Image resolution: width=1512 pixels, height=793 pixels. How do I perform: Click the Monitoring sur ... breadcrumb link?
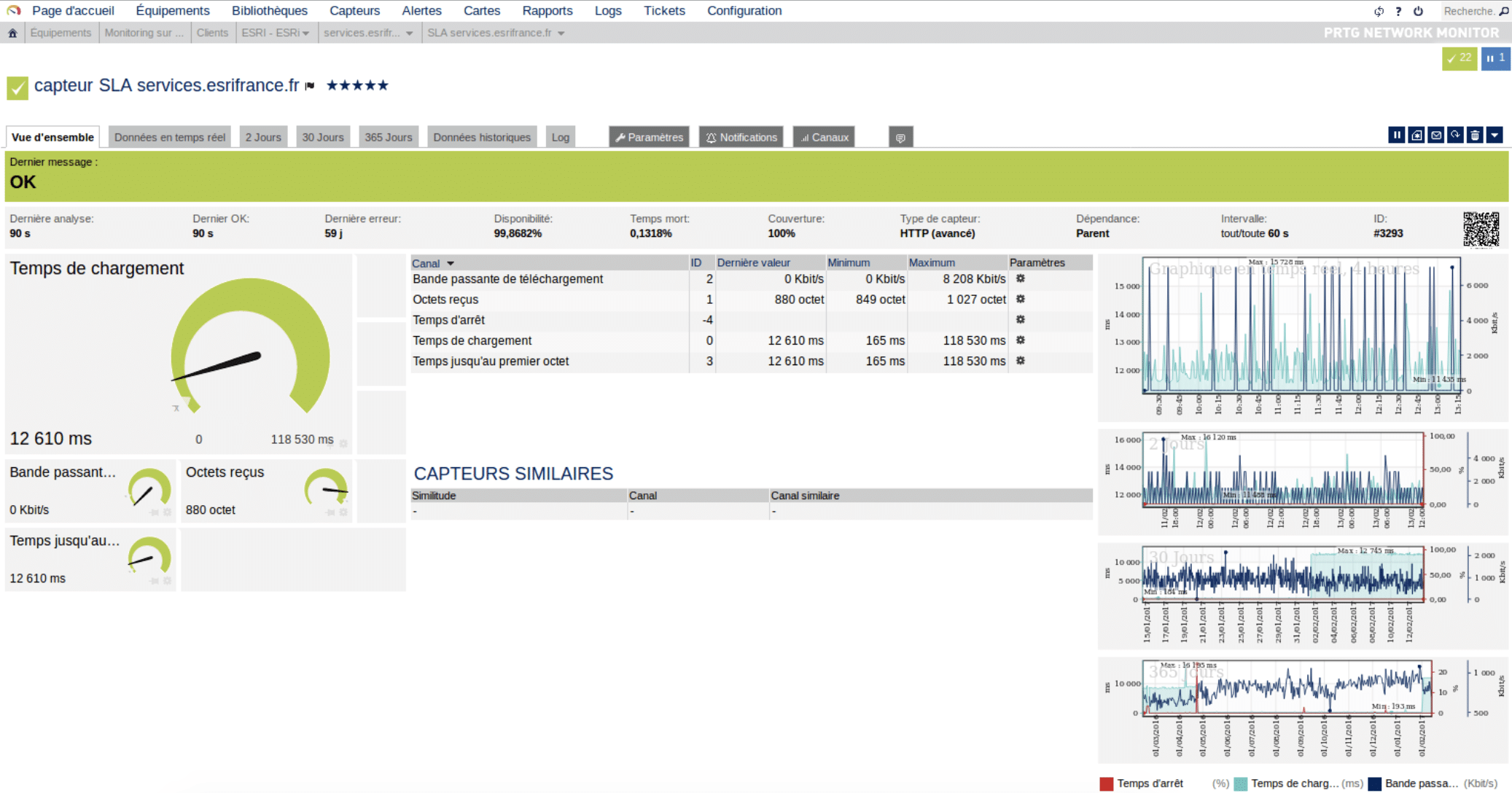tap(144, 33)
